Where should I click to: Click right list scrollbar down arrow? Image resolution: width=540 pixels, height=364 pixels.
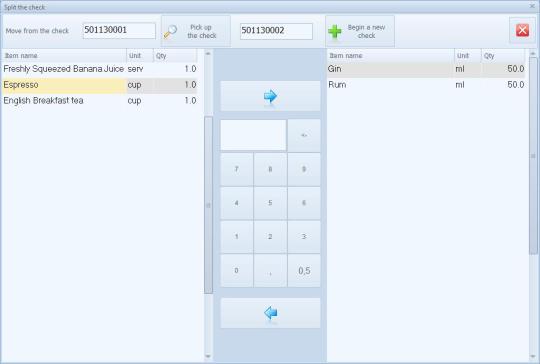533,356
